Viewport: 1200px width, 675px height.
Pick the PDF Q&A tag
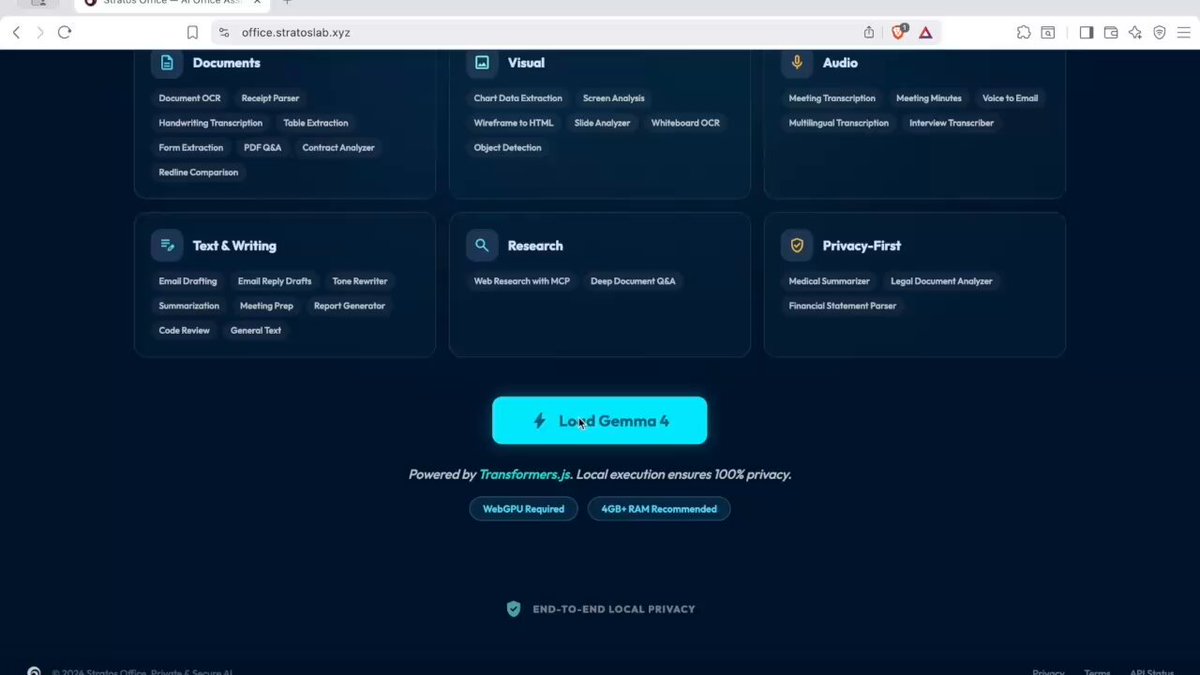pos(263,147)
